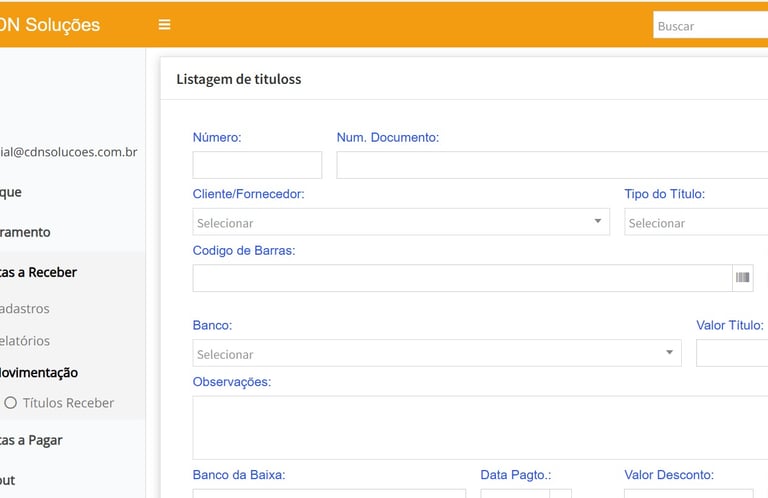Viewport: 768px width, 498px height.
Task: Toggle the hamburger sidebar menu icon
Action: [165, 25]
